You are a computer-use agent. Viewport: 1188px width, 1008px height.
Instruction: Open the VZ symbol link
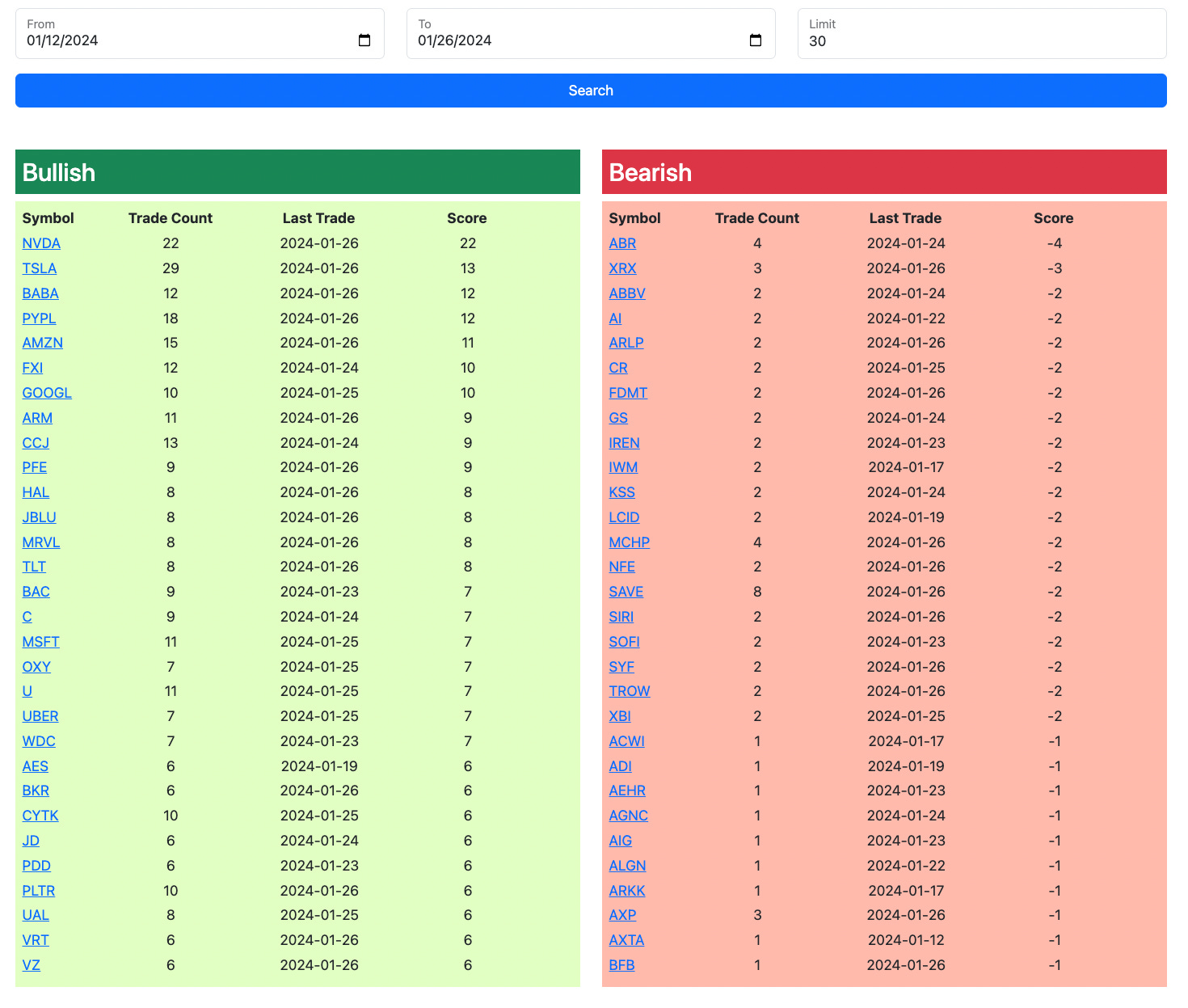(x=31, y=965)
